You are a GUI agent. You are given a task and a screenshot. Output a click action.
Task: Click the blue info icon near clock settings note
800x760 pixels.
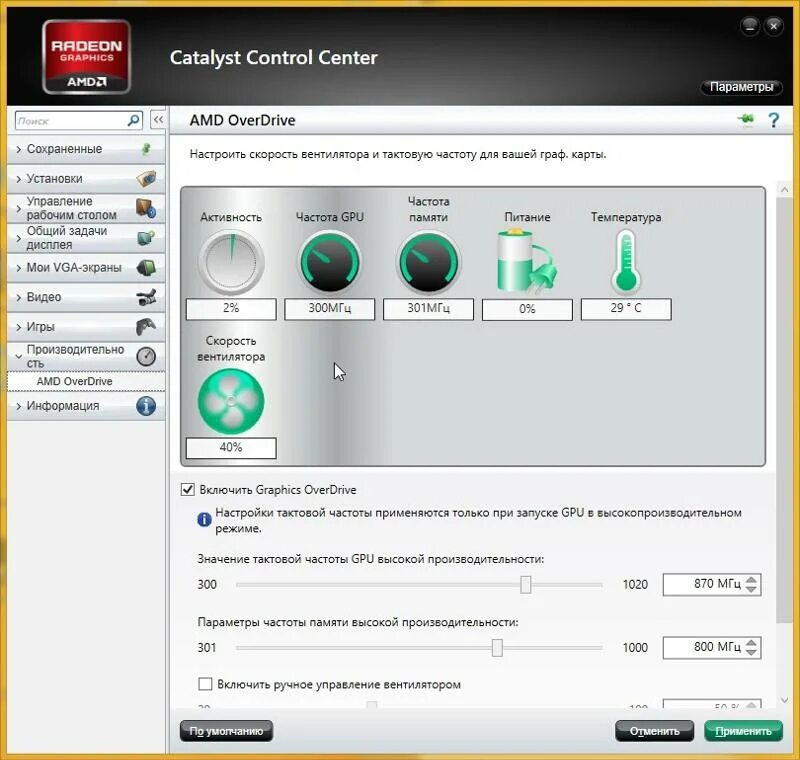(204, 519)
